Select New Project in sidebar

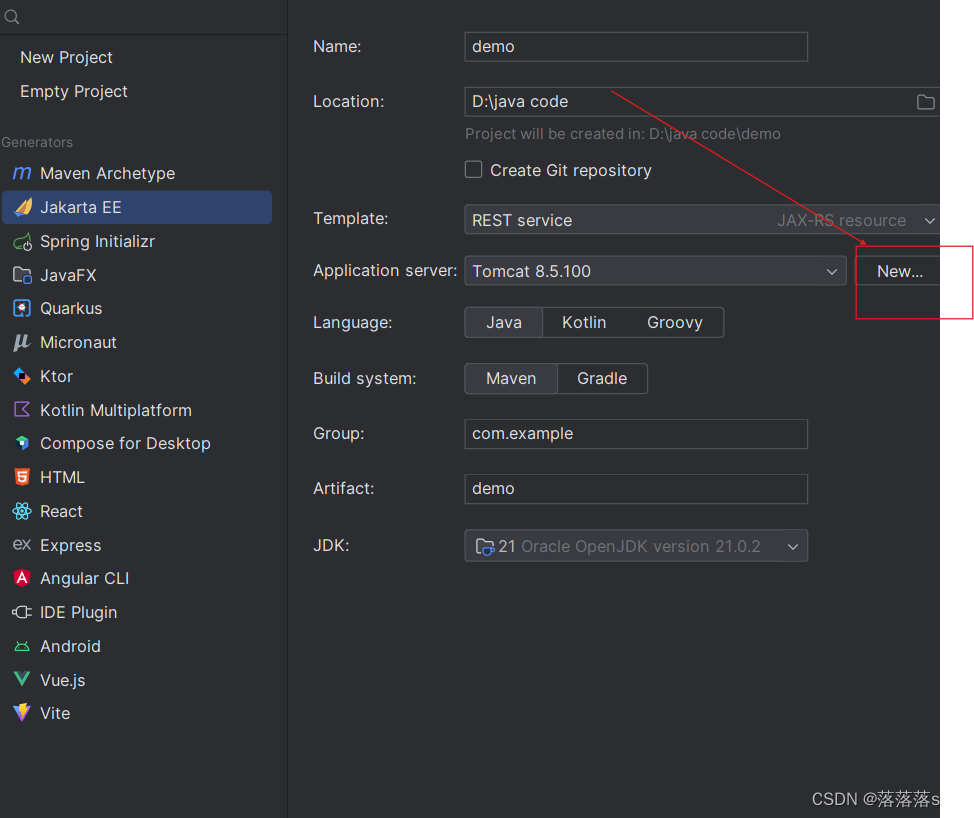point(66,57)
